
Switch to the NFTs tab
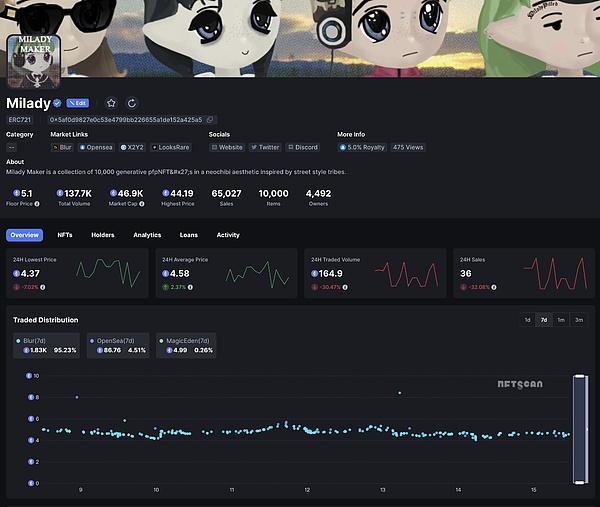65,235
